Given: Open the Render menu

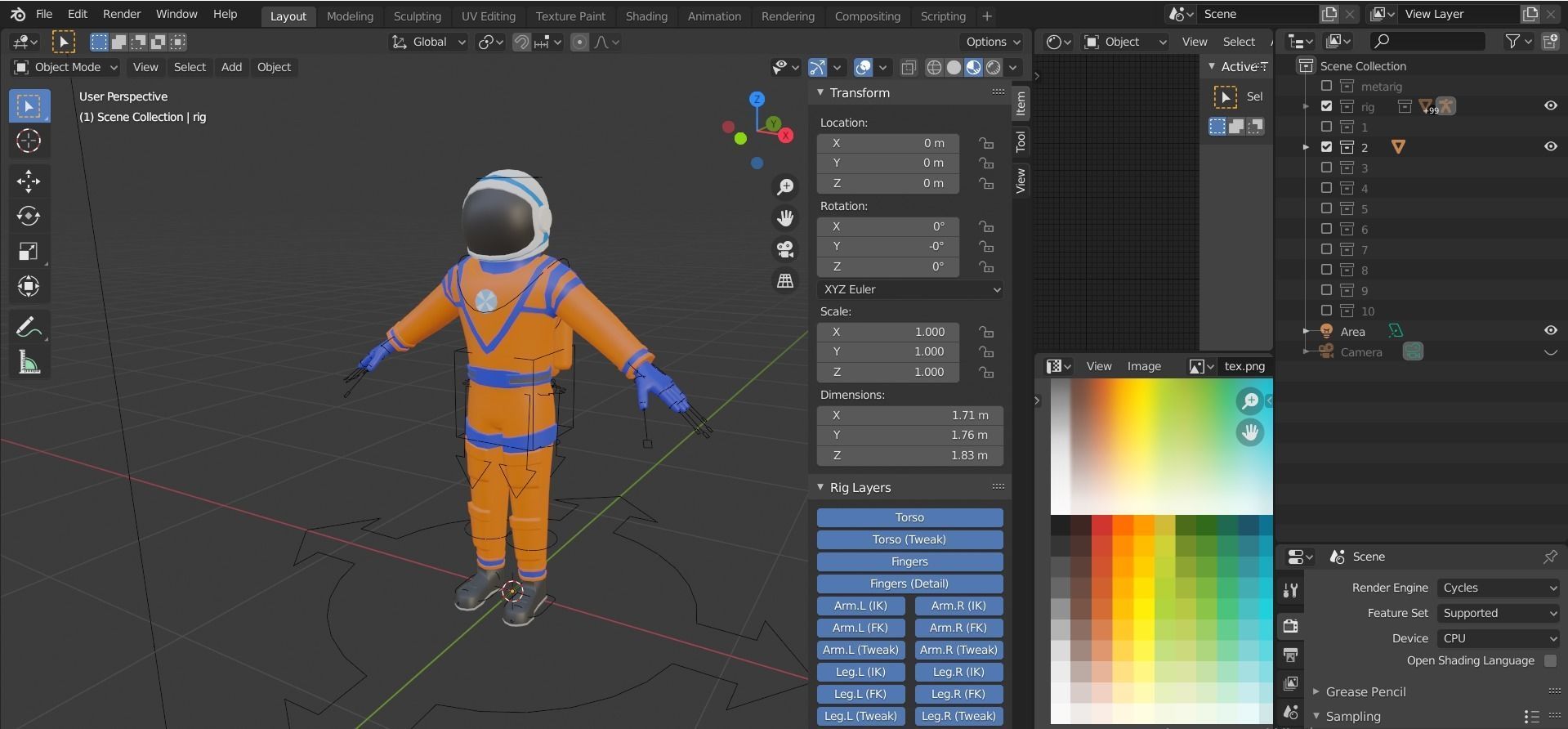Looking at the screenshot, I should tap(122, 14).
